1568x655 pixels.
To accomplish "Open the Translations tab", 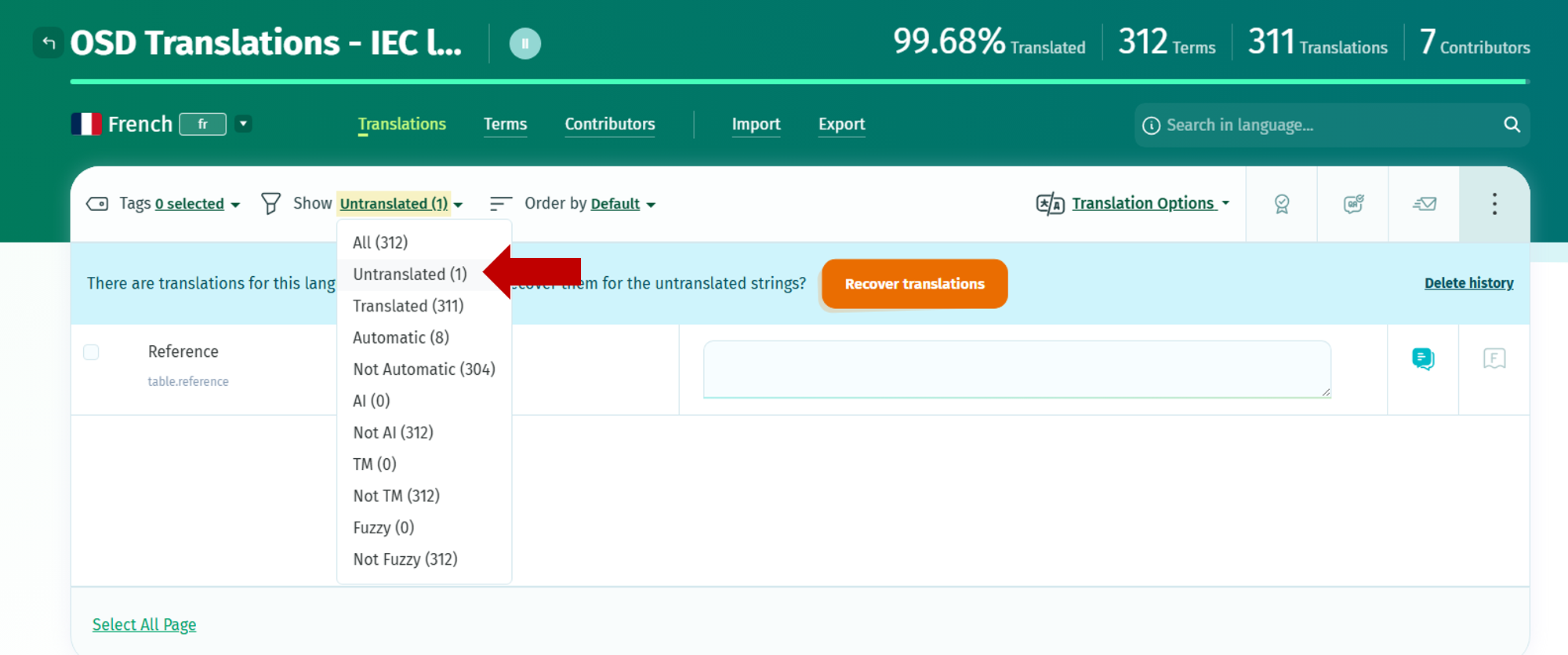I will (x=402, y=124).
